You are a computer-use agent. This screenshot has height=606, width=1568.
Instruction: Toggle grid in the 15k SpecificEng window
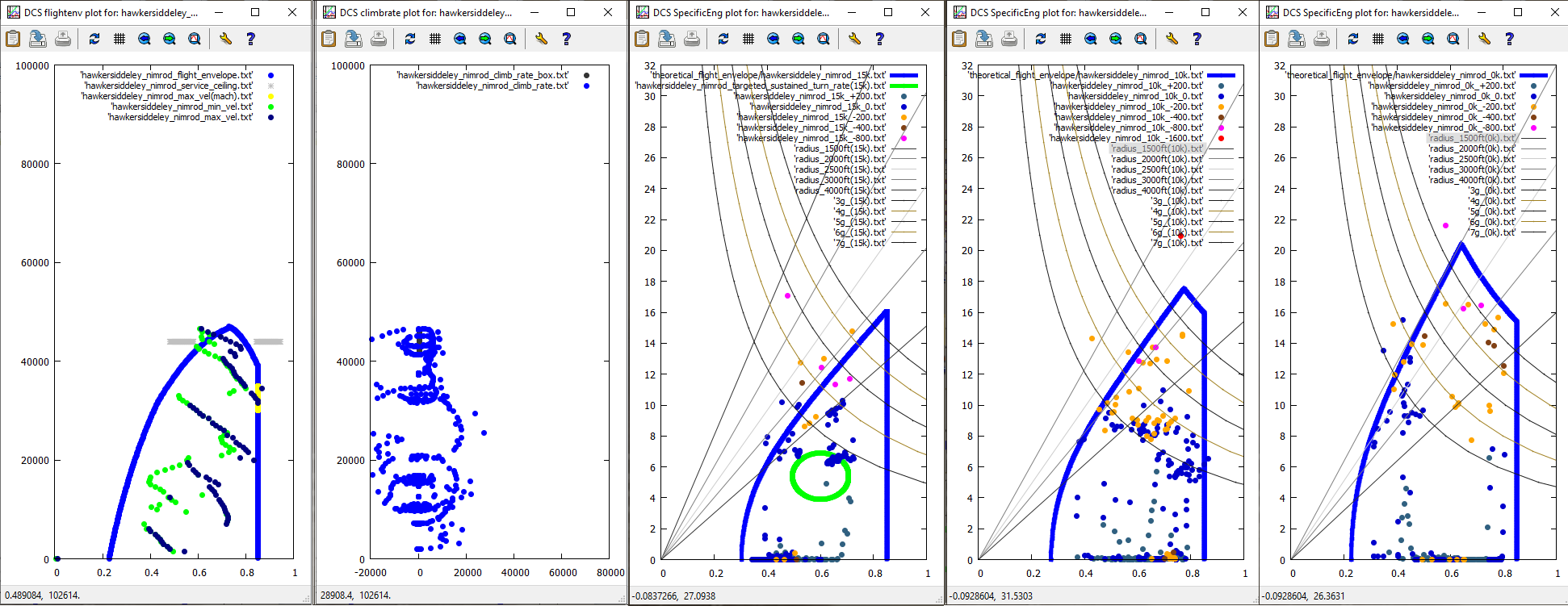coord(748,39)
